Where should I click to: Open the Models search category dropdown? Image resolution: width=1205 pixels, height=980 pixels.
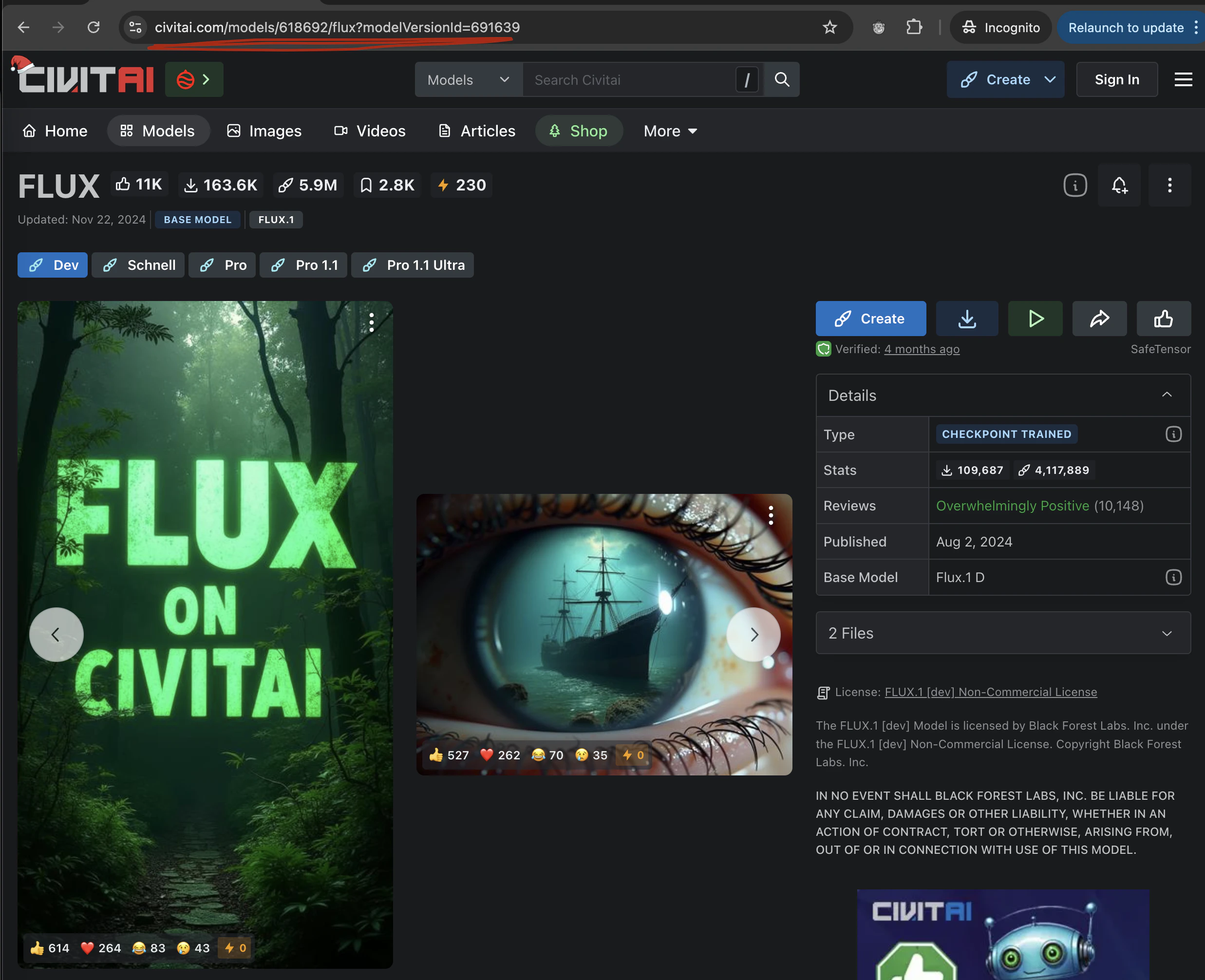click(x=469, y=79)
